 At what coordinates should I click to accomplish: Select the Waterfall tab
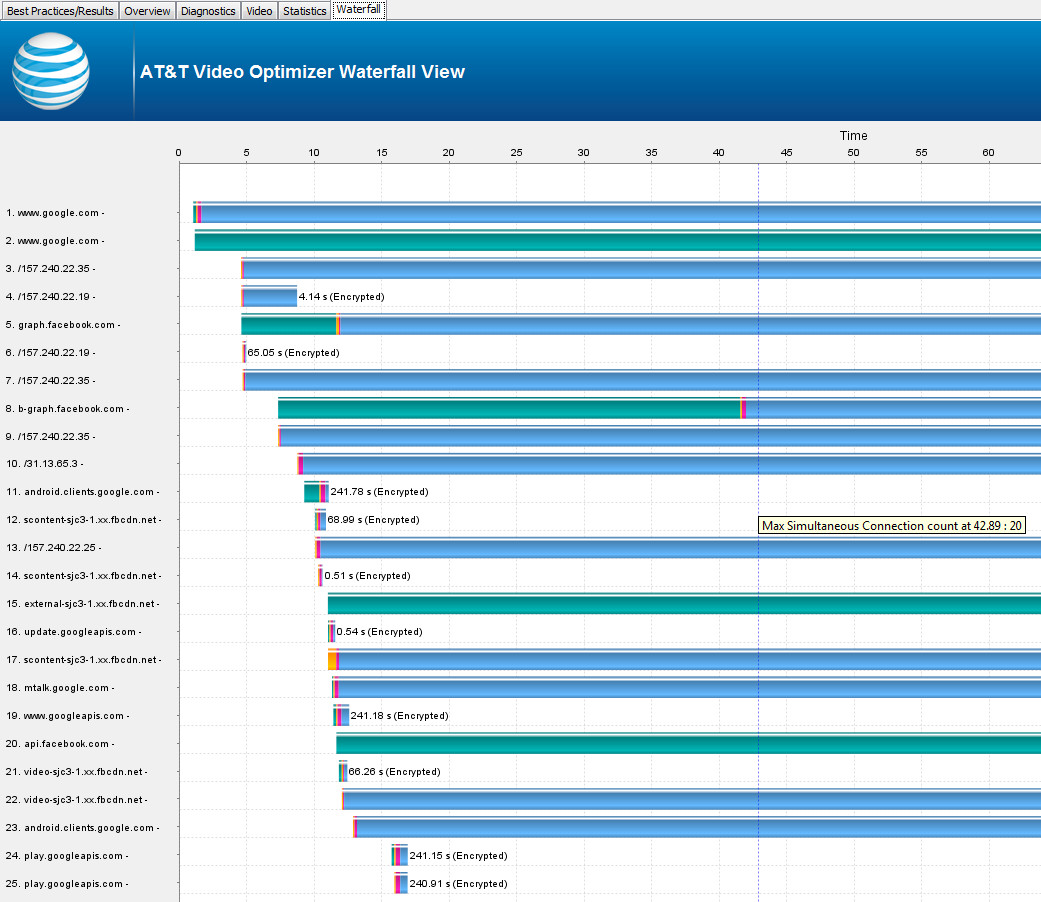[359, 9]
